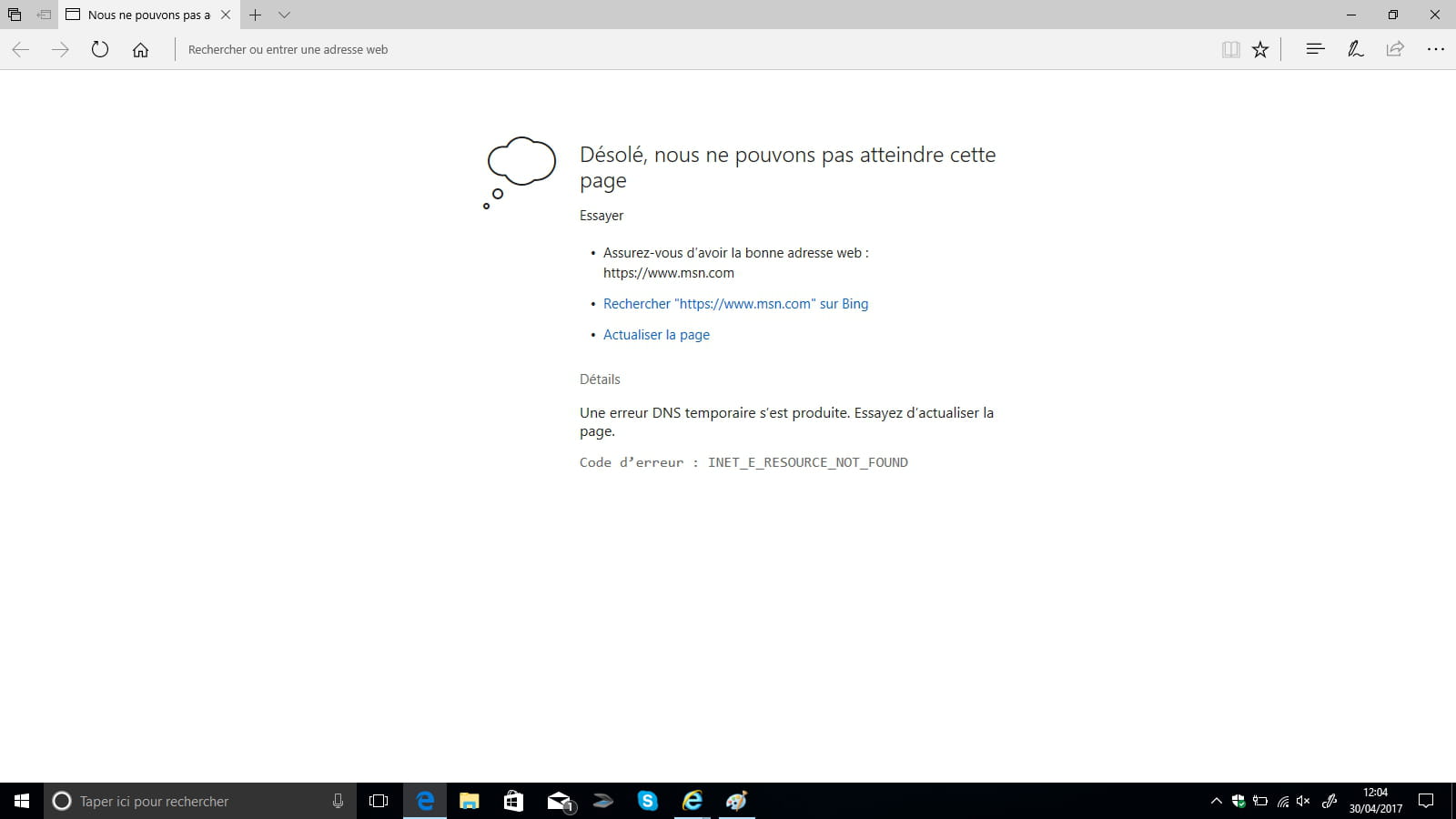Open the clock showing 12:04 30/04/2017
Viewport: 1456px width, 819px height.
tap(1376, 801)
